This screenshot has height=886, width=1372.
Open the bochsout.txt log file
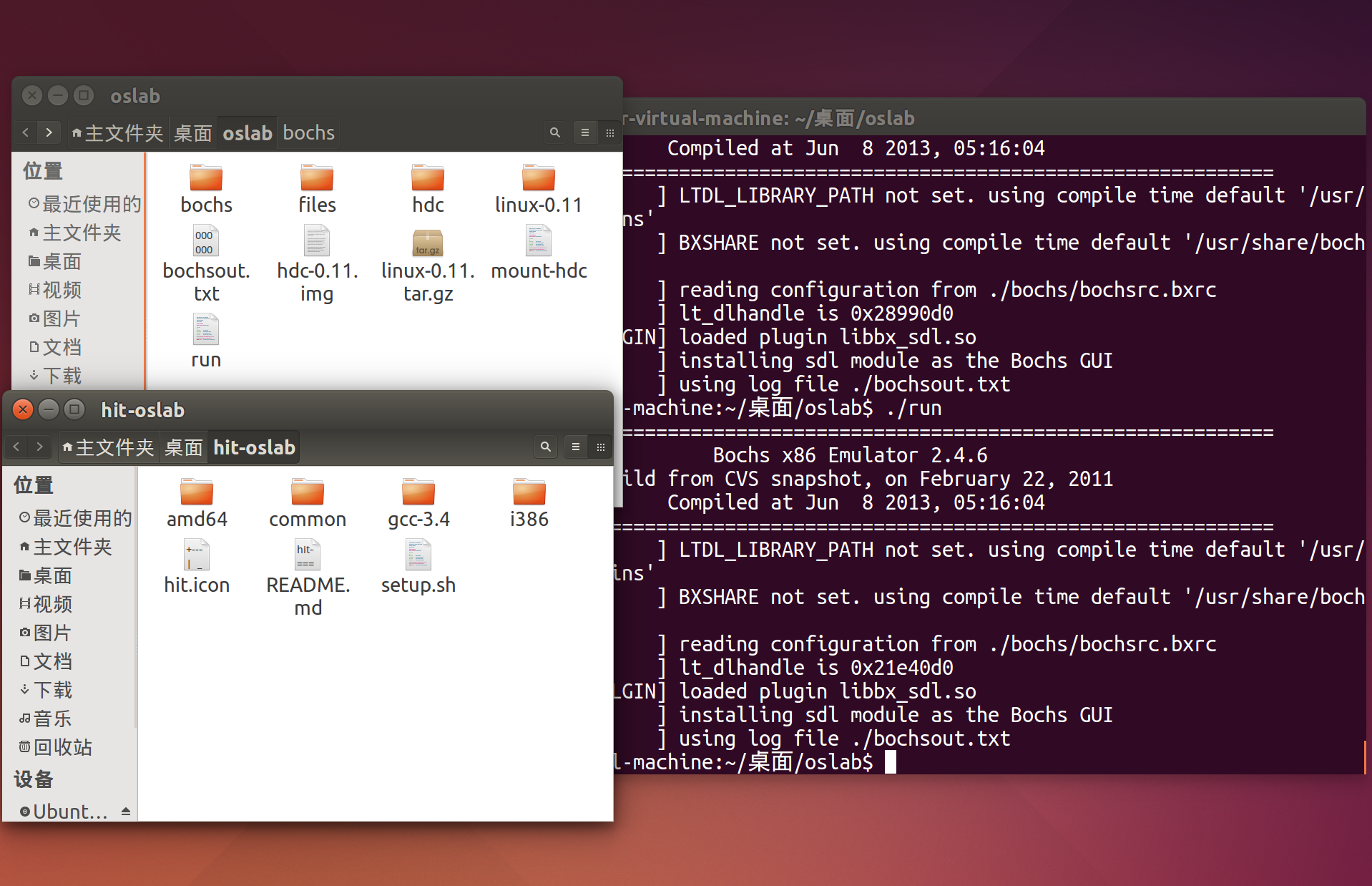(x=206, y=258)
